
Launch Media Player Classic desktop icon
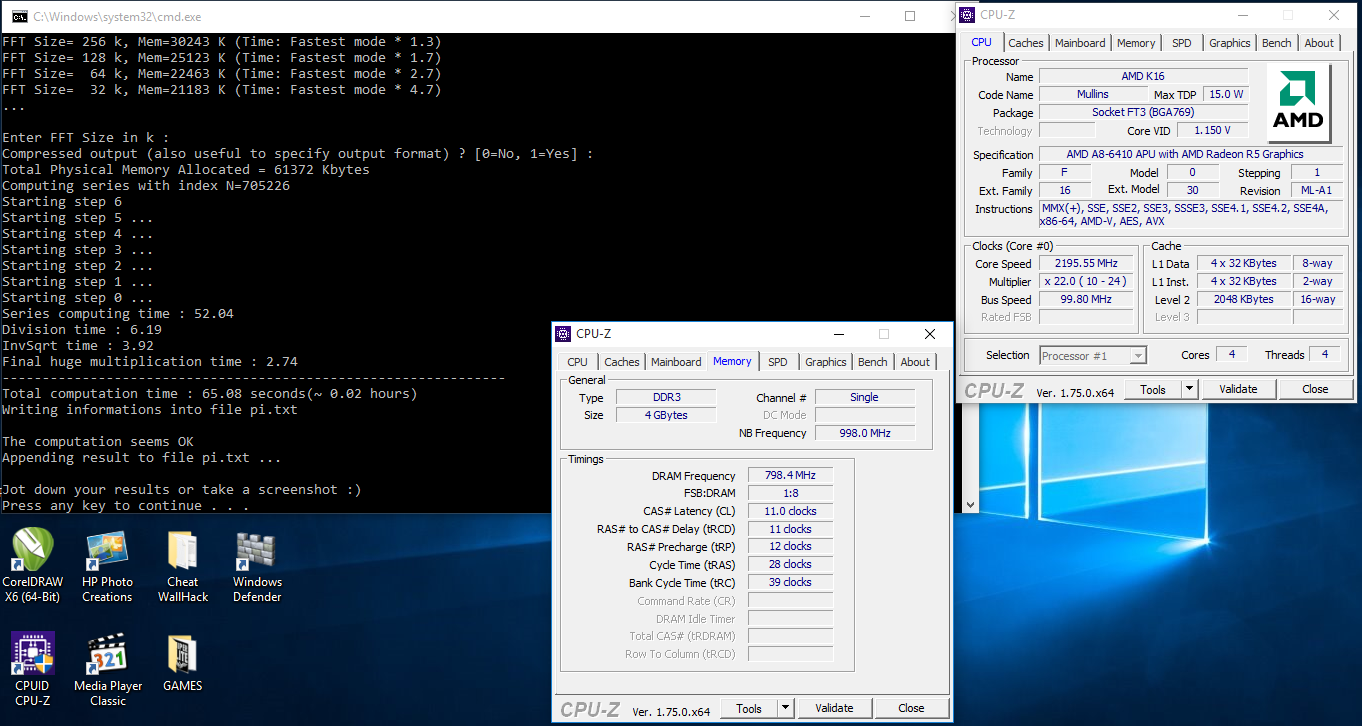click(107, 670)
